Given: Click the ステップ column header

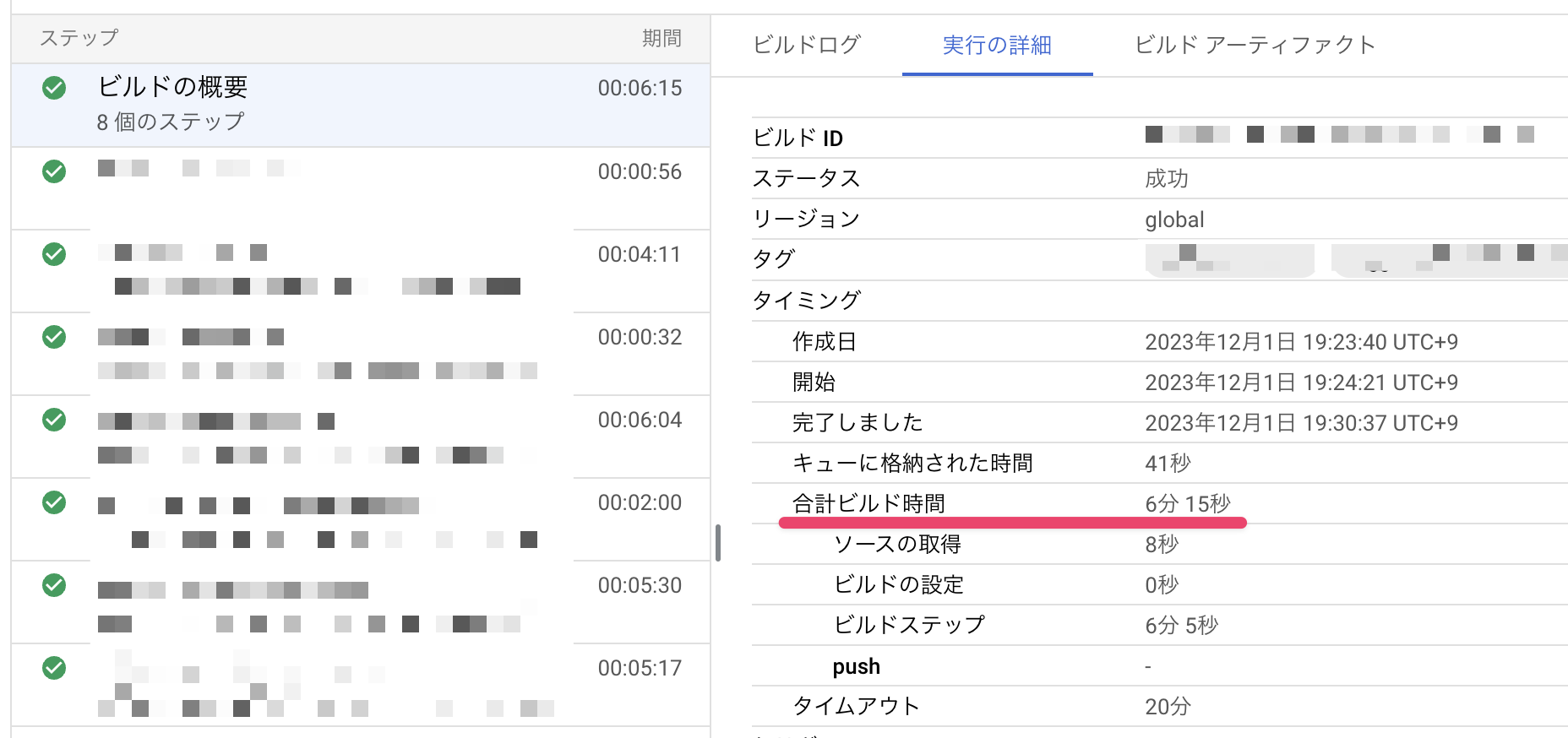Looking at the screenshot, I should click(x=79, y=38).
